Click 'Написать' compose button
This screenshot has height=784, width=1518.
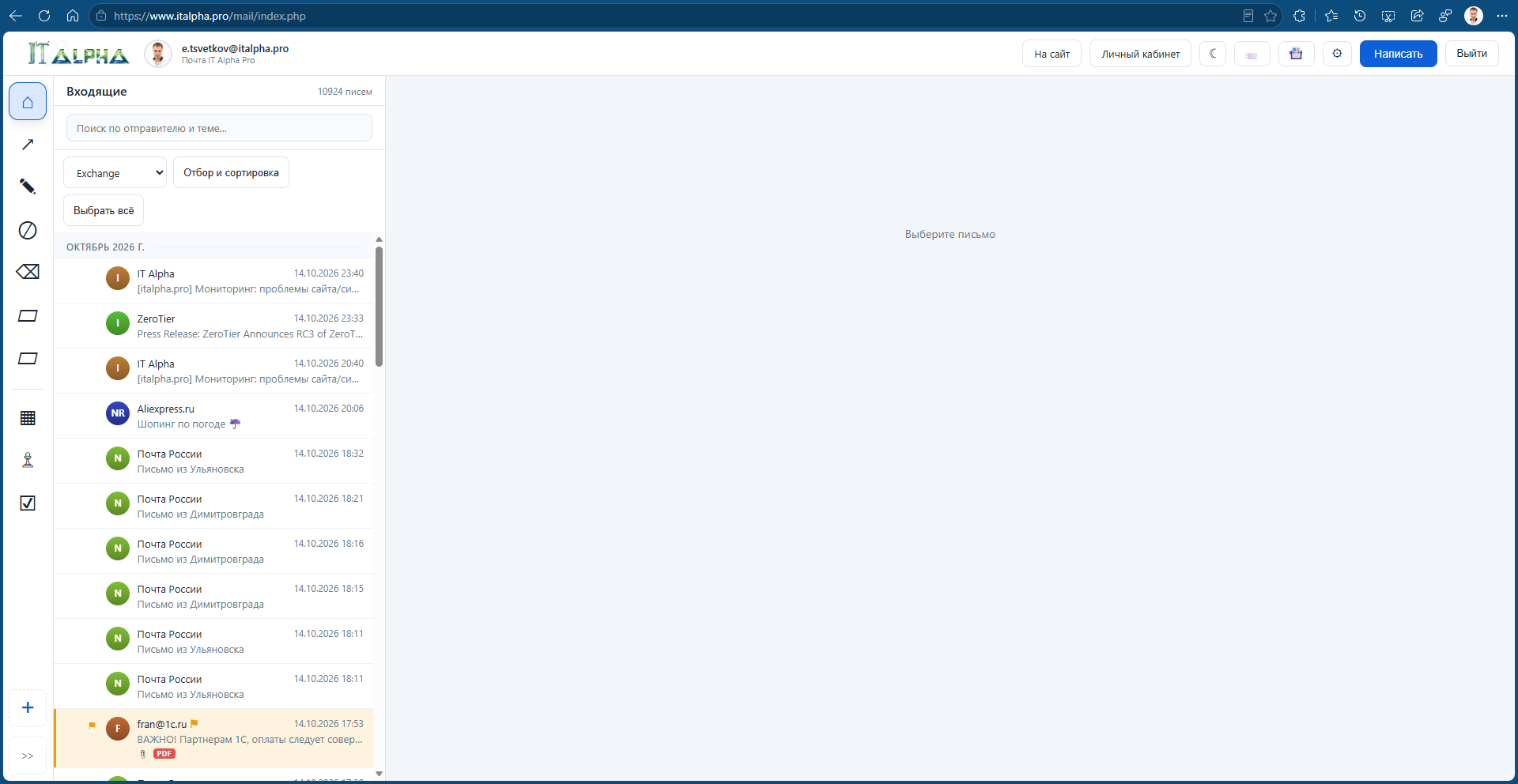tap(1398, 54)
